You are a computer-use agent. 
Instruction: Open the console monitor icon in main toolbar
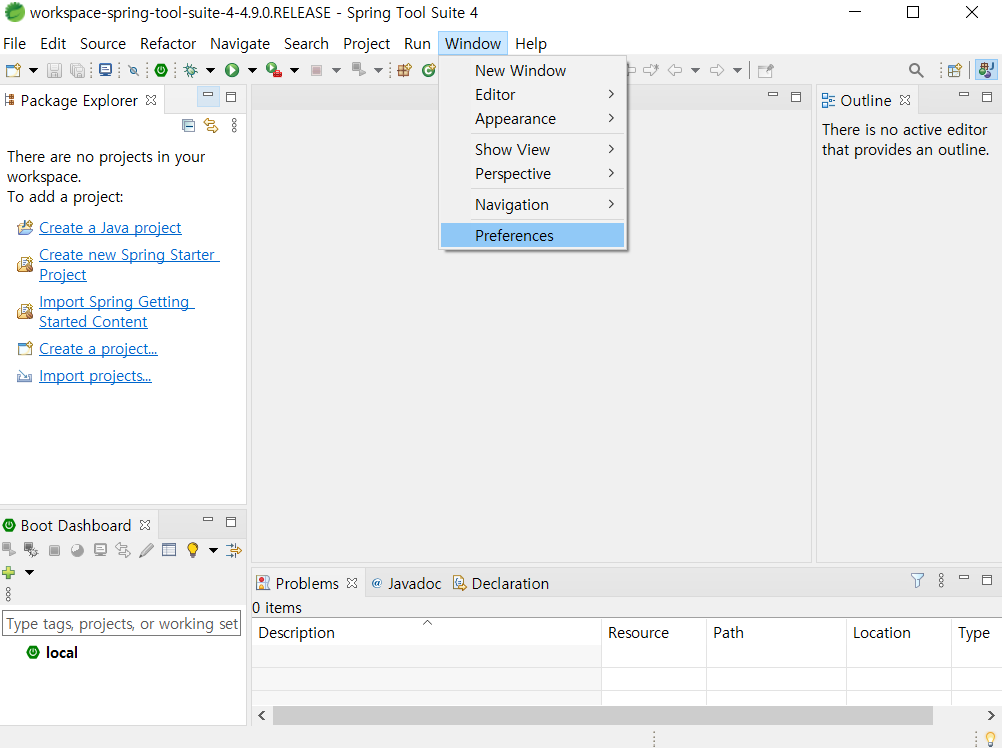105,70
